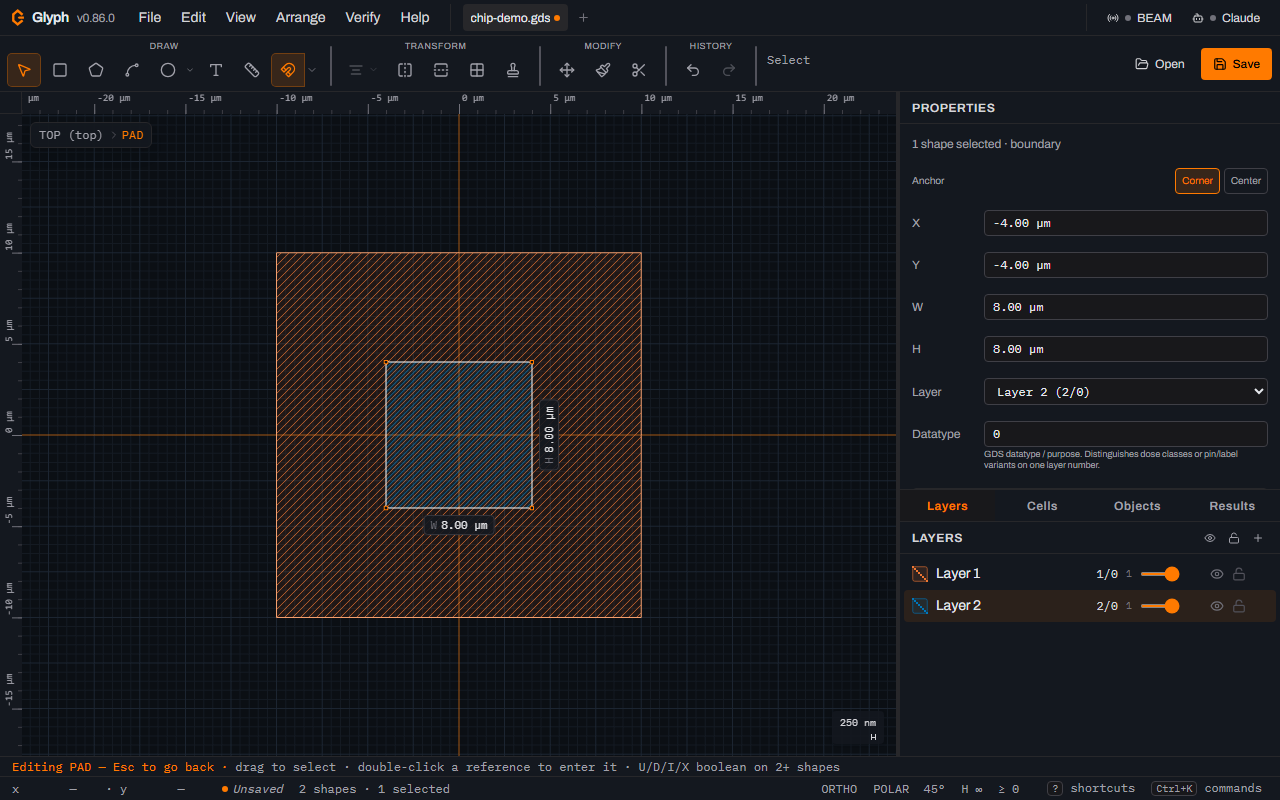
Task: Toggle lock for all layers in header
Action: click(x=1234, y=538)
